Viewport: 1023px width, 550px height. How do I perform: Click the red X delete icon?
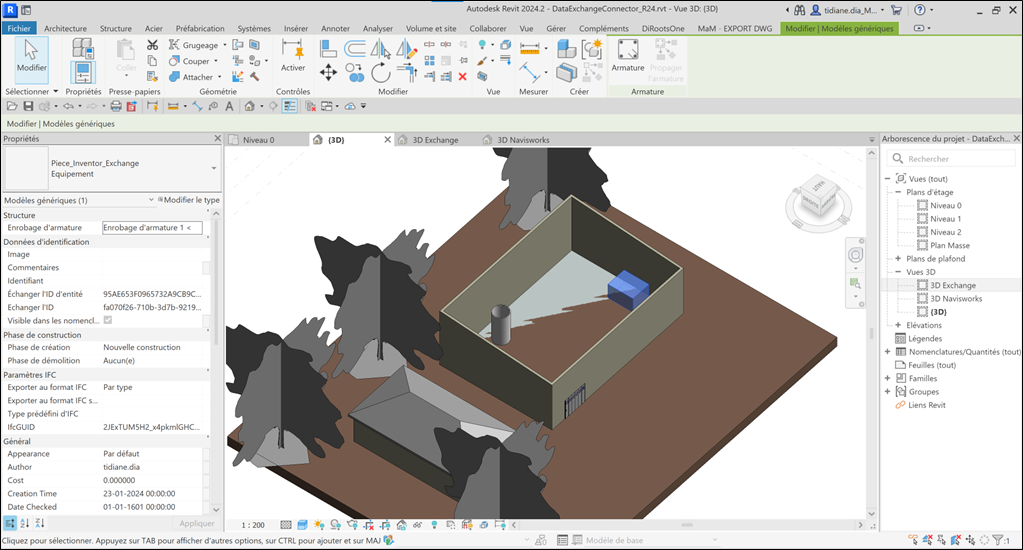pos(463,76)
